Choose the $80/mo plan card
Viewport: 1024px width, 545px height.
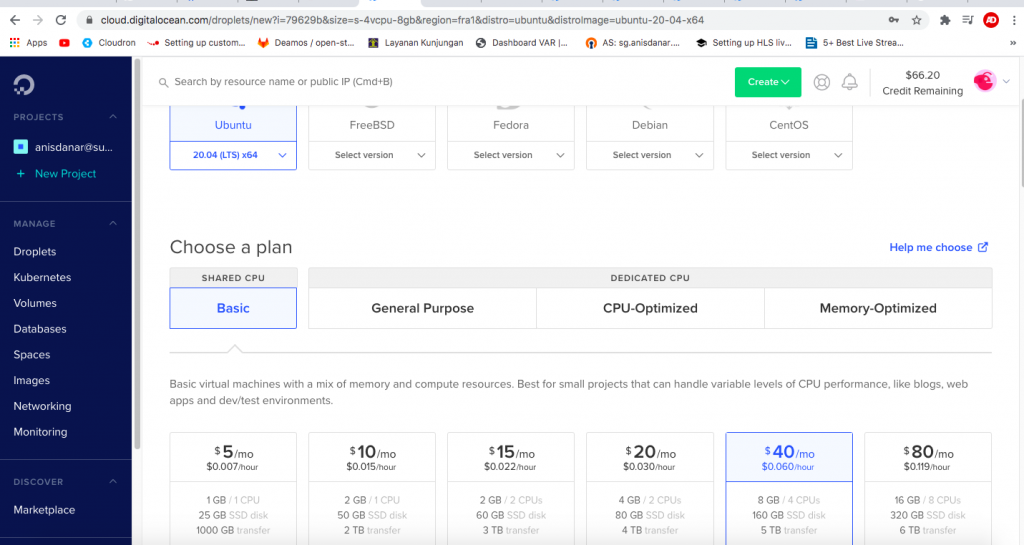point(928,488)
